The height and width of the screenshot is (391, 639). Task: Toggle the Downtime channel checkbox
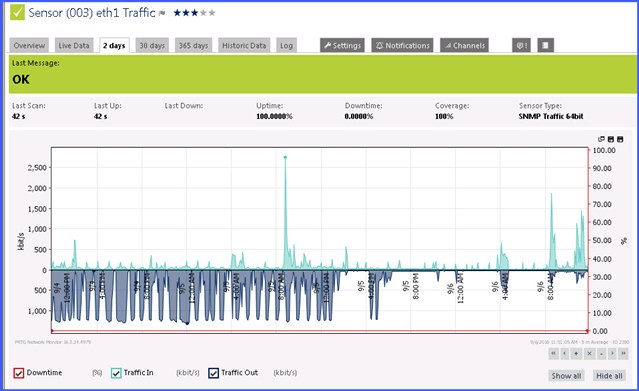click(19, 373)
